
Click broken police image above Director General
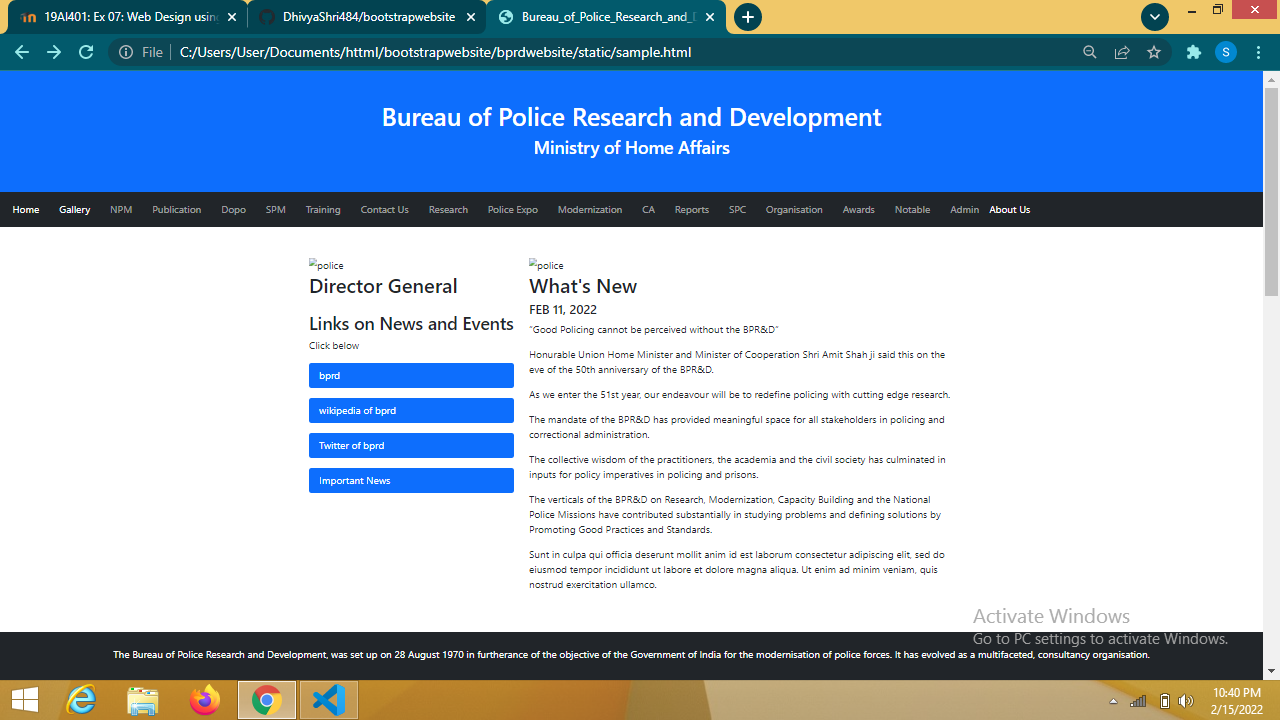click(x=326, y=265)
